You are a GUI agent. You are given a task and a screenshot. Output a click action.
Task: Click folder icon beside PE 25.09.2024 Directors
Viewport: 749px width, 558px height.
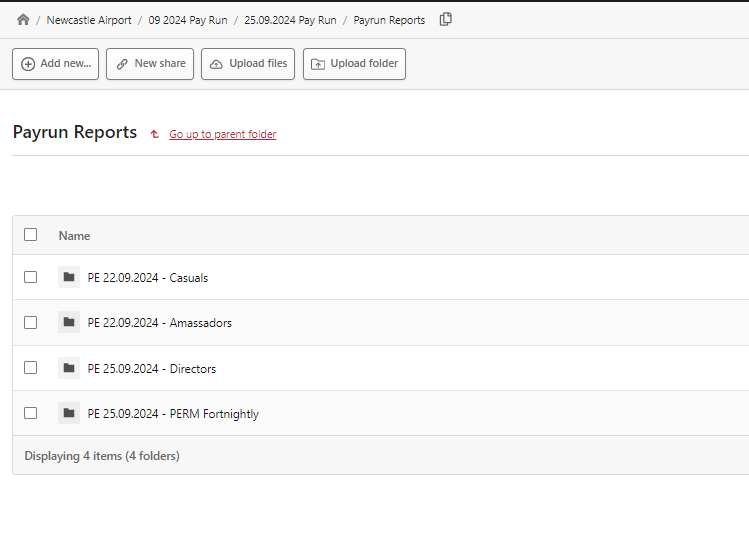[69, 368]
